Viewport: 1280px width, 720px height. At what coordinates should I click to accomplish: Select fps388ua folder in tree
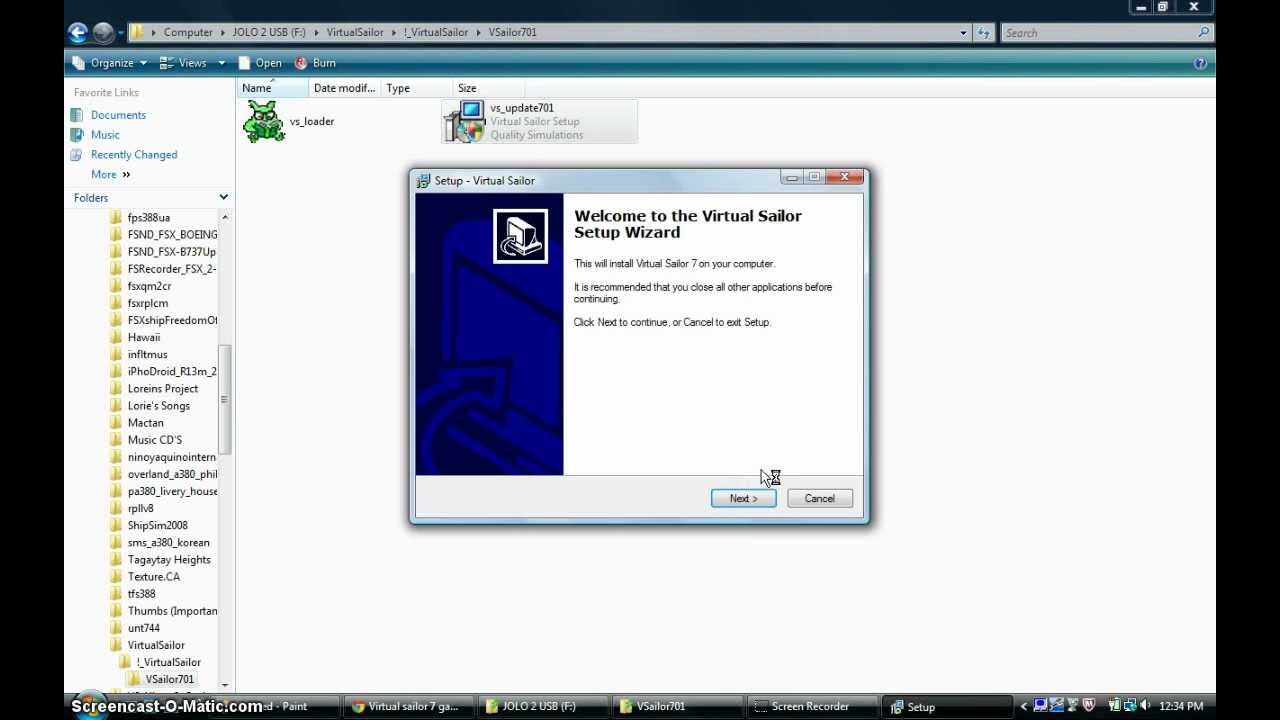click(149, 217)
